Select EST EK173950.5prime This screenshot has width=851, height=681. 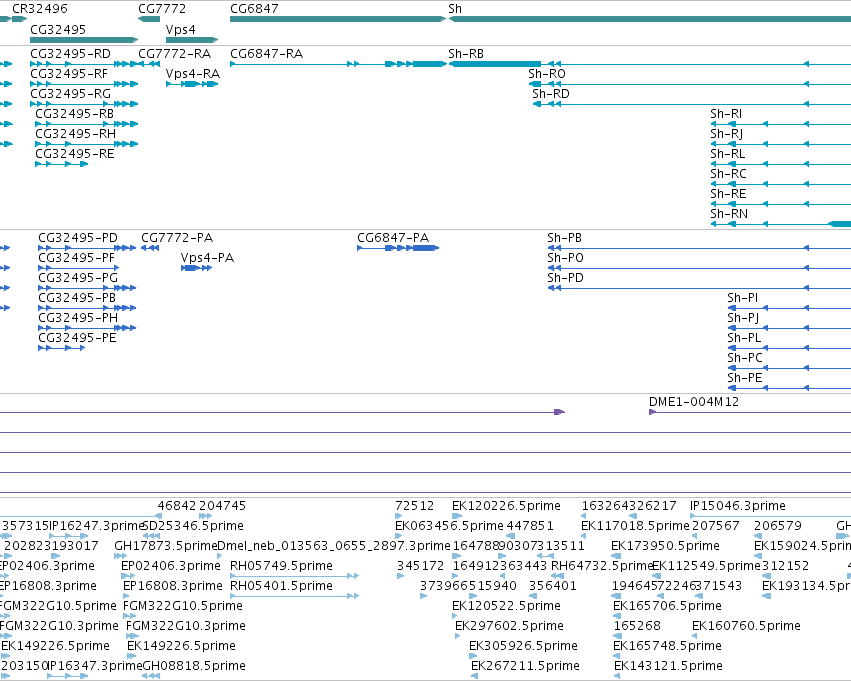[x=665, y=546]
